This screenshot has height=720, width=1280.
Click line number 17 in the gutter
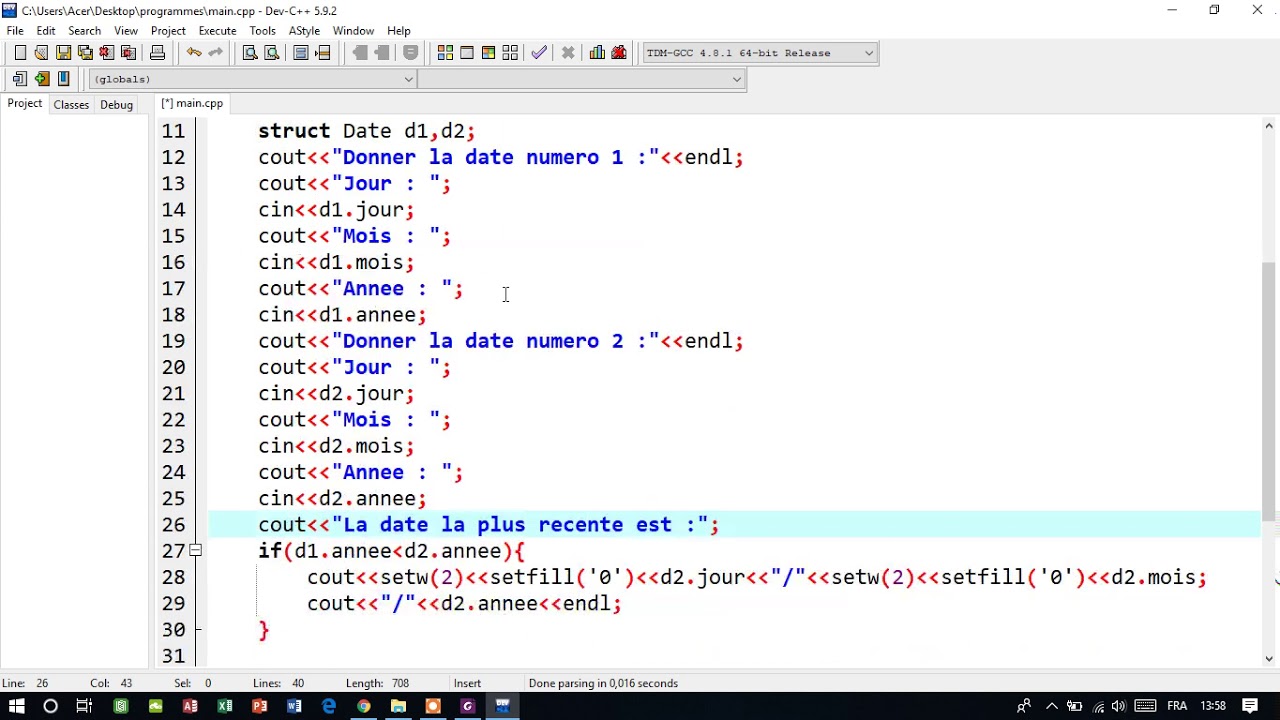173,289
